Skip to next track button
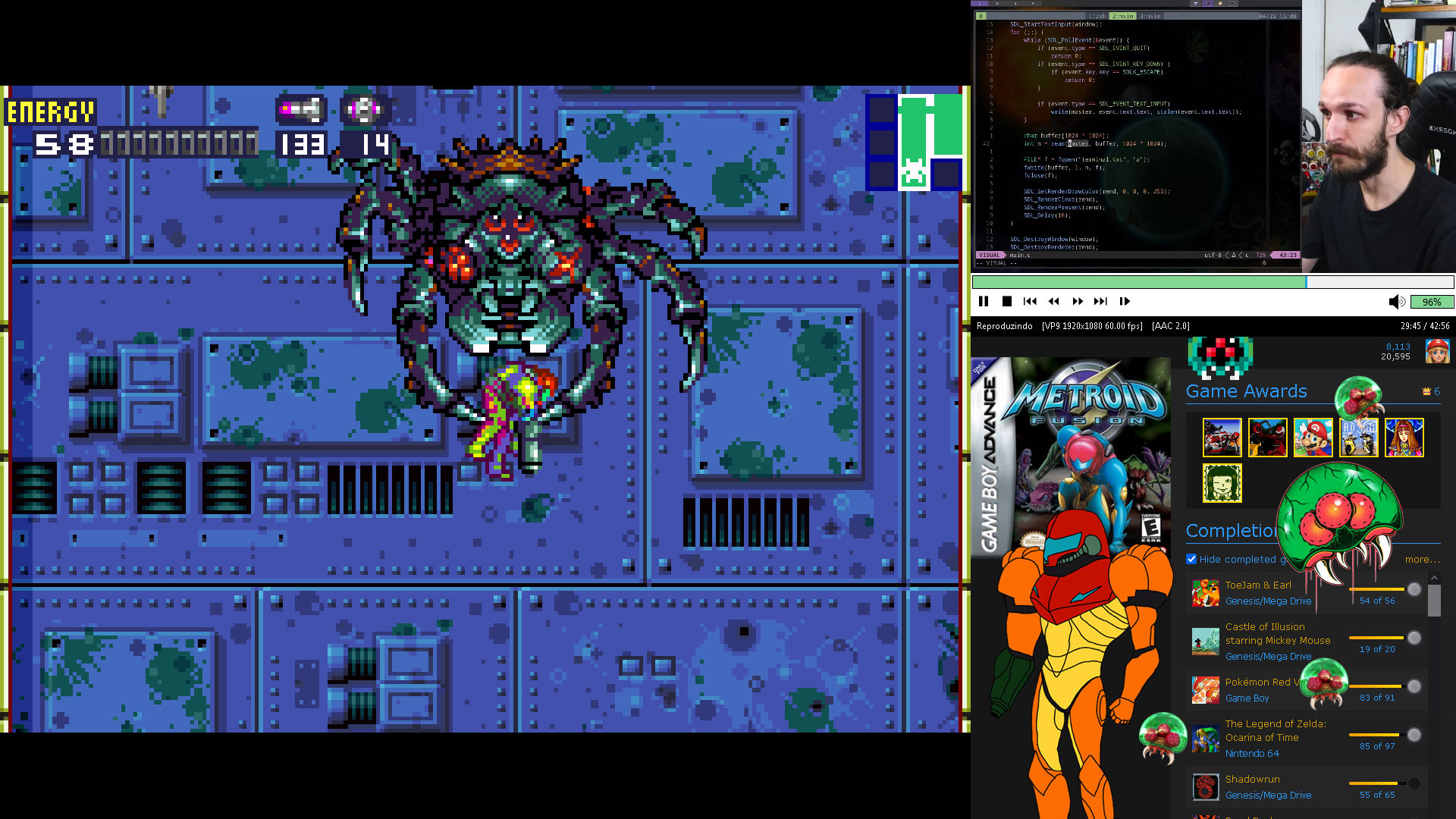1456x819 pixels. (x=1100, y=302)
